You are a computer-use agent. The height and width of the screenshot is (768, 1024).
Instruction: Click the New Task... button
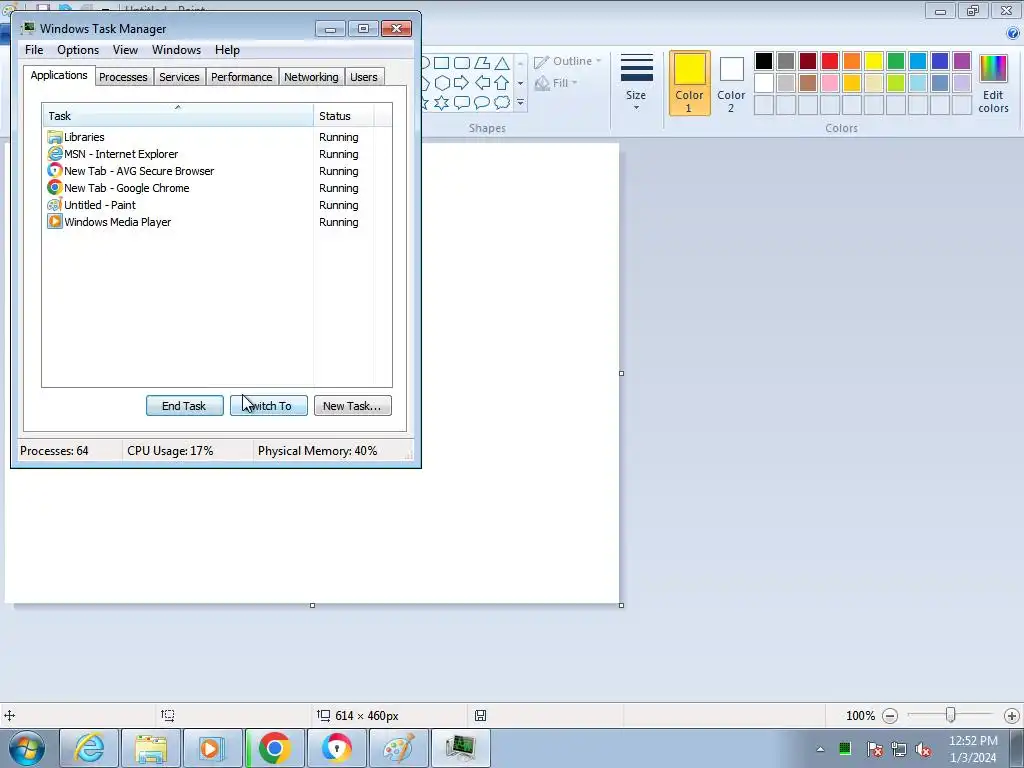tap(353, 406)
